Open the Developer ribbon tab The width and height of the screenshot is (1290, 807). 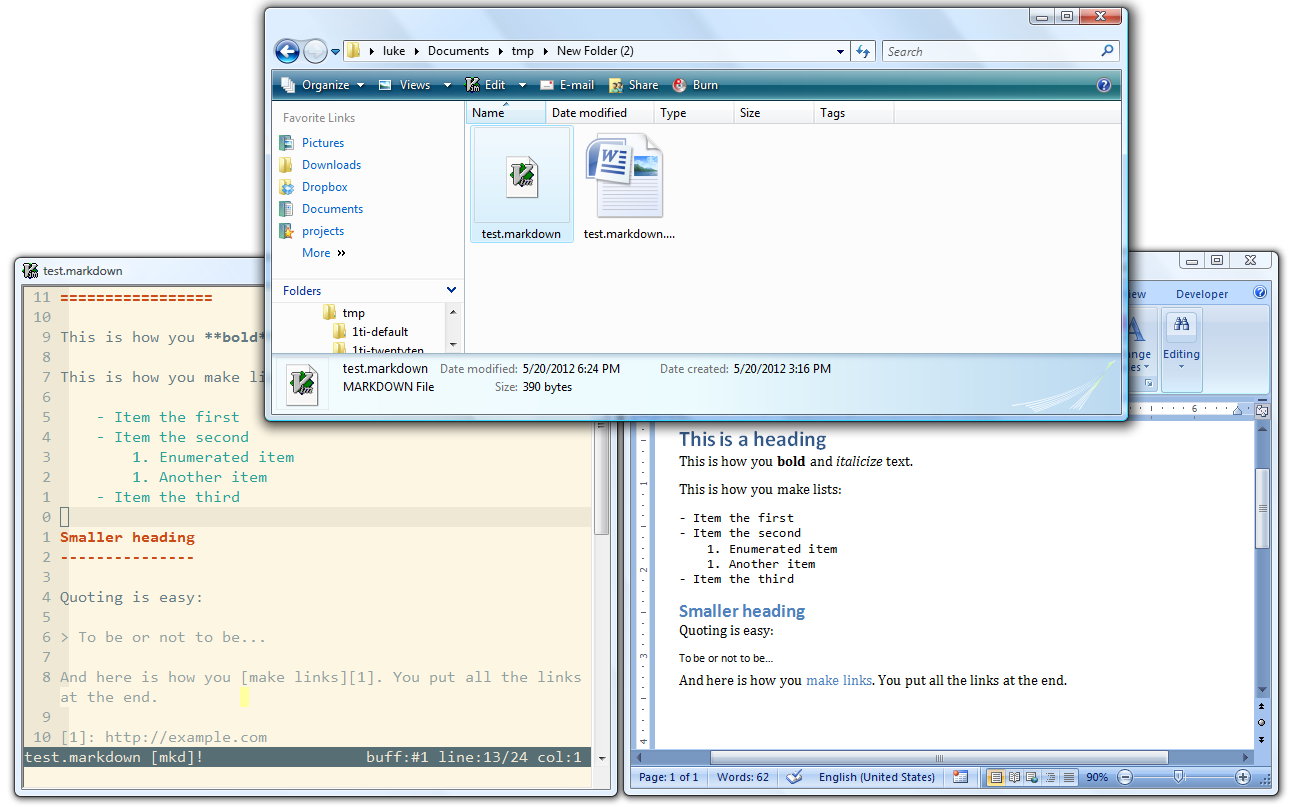tap(1202, 294)
